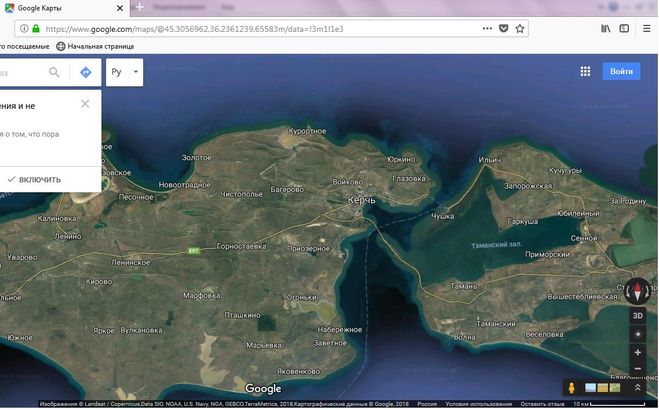
Task: Expand the Ру language dropdown
Action: [x=124, y=72]
